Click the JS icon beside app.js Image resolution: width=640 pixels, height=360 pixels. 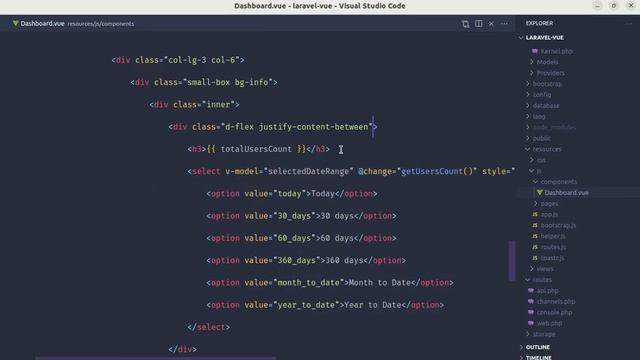pos(535,214)
